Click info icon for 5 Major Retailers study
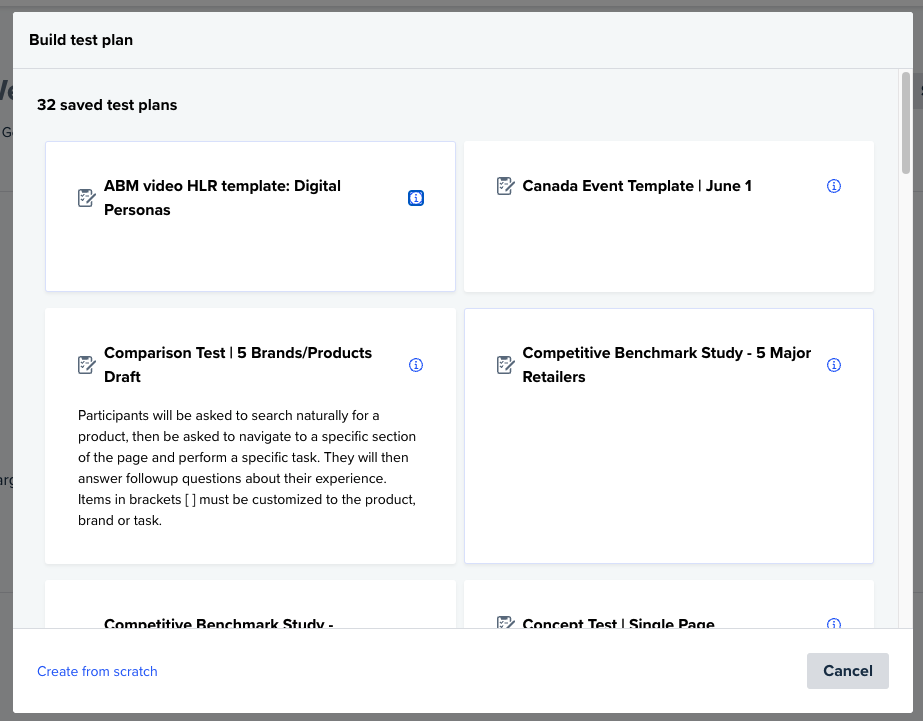This screenshot has width=923, height=721. (834, 365)
